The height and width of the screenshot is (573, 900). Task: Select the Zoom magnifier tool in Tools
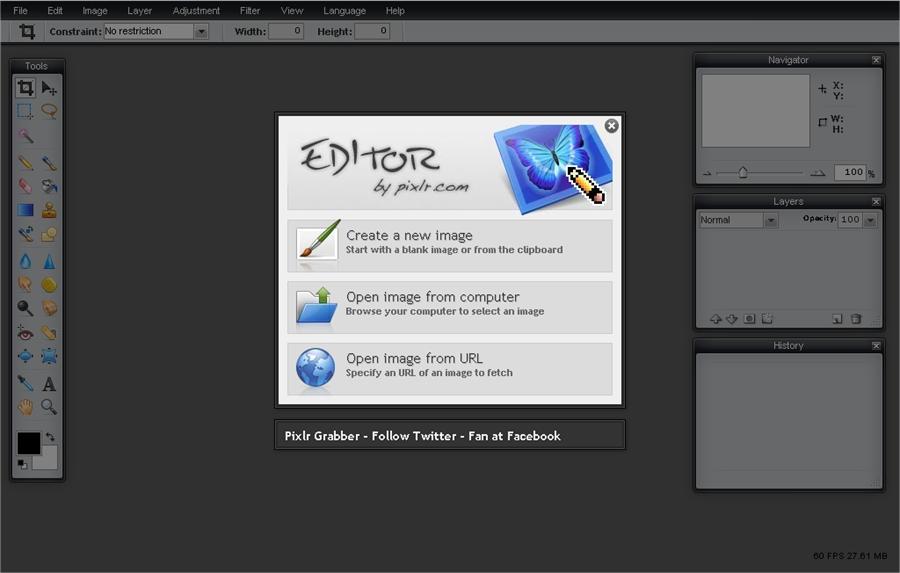click(49, 407)
